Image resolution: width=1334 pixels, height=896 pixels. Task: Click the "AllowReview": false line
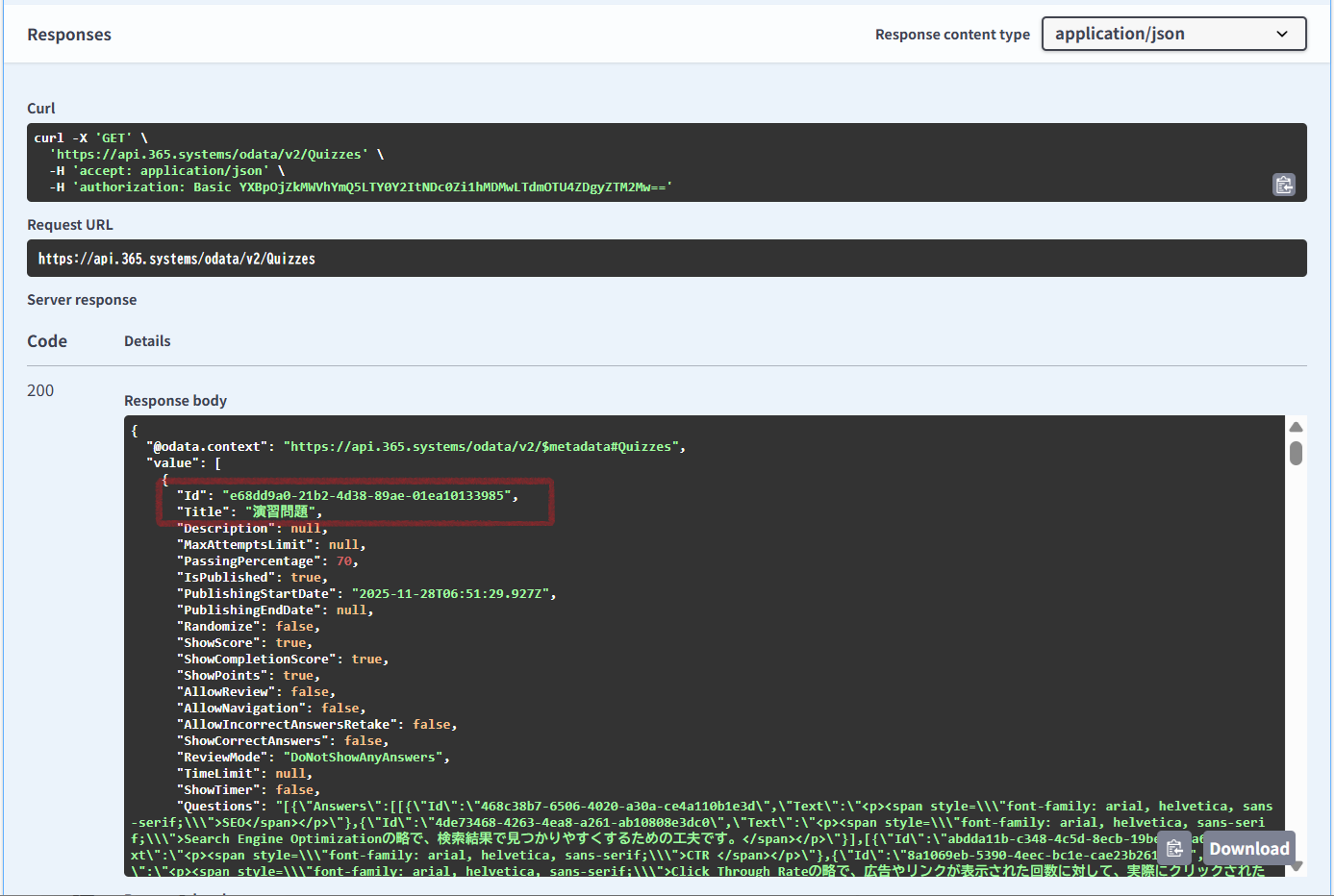[x=256, y=692]
